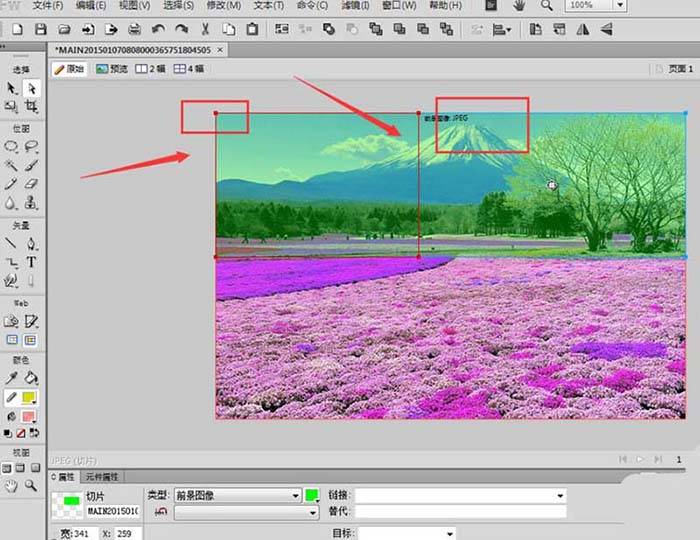Click the Eyedropper tool
This screenshot has width=700, height=540.
[11, 378]
